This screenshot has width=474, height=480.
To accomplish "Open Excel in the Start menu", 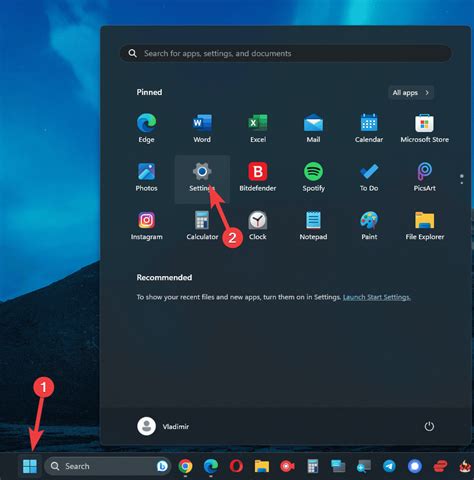I will (x=258, y=128).
